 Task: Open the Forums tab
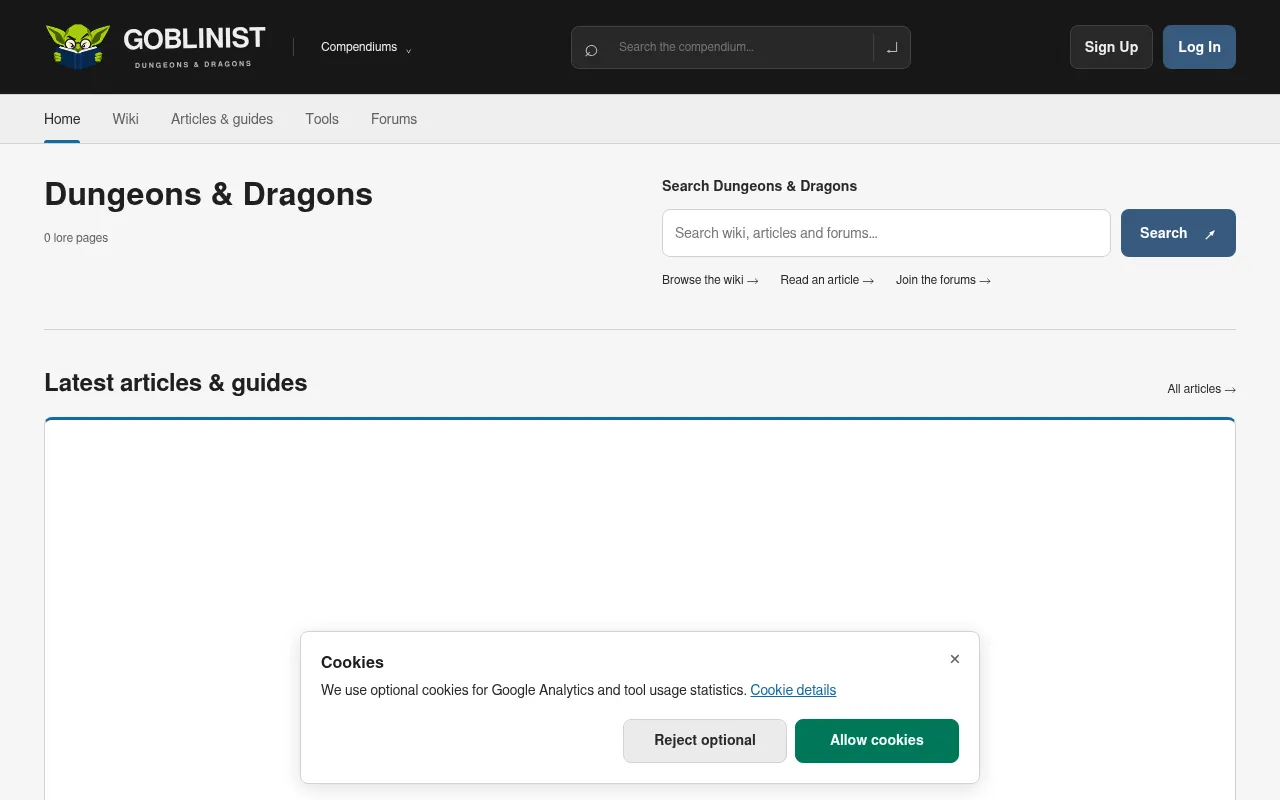tap(394, 119)
